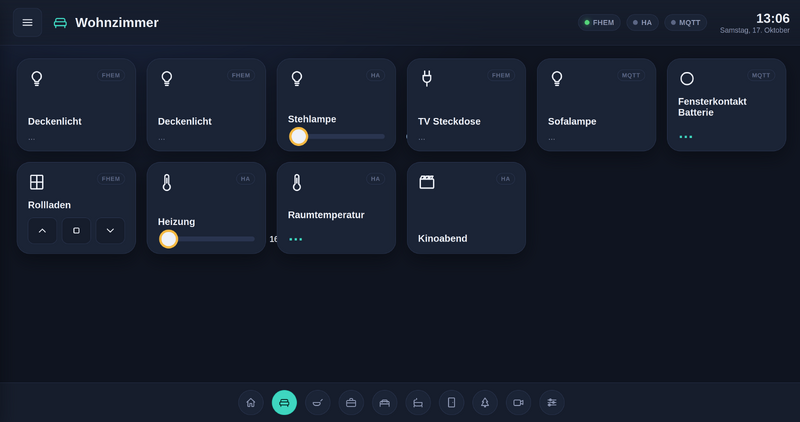This screenshot has height=422, width=800.
Task: Click the Heizung temperature slider
Action: pos(207,239)
